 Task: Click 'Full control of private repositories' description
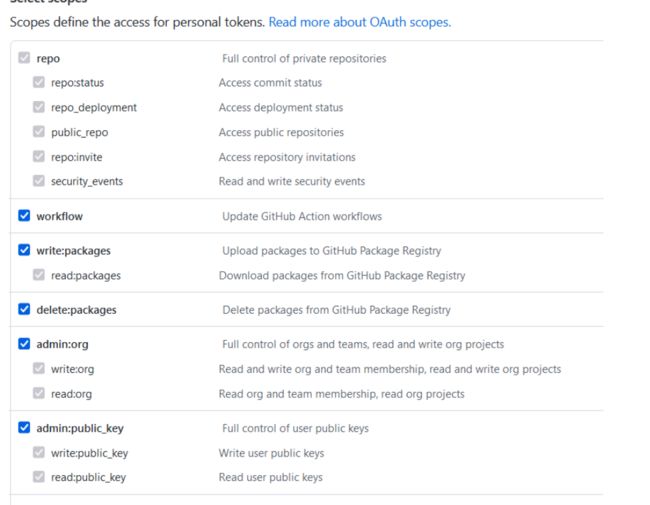(304, 59)
